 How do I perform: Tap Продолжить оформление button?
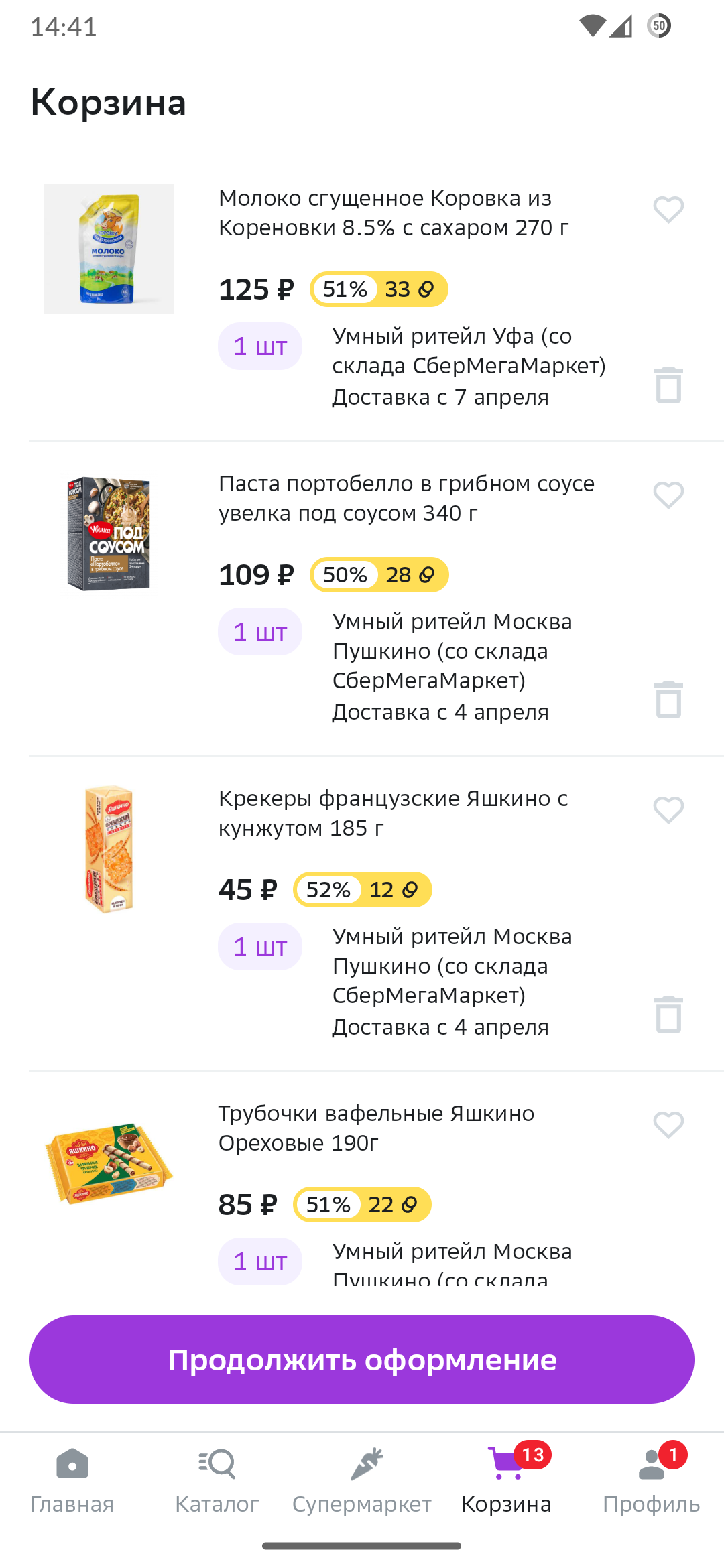[x=362, y=1360]
